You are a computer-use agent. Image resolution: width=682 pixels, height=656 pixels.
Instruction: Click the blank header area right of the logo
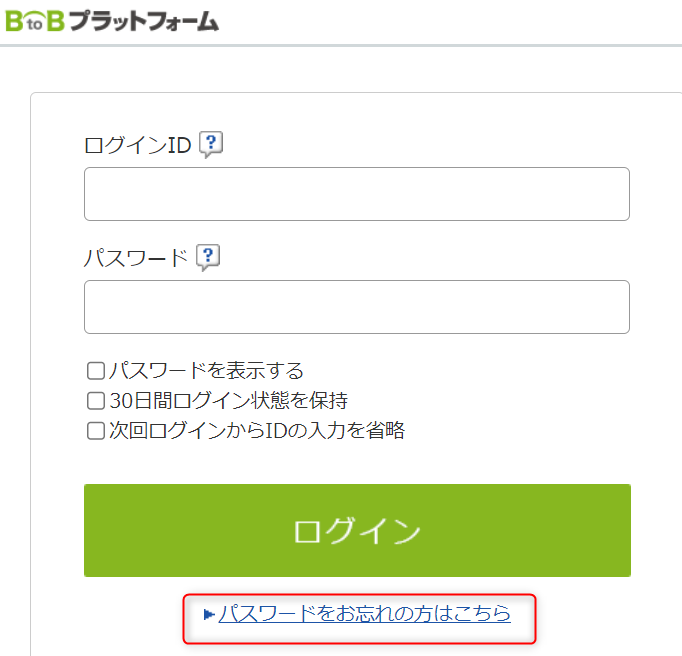(x=450, y=20)
